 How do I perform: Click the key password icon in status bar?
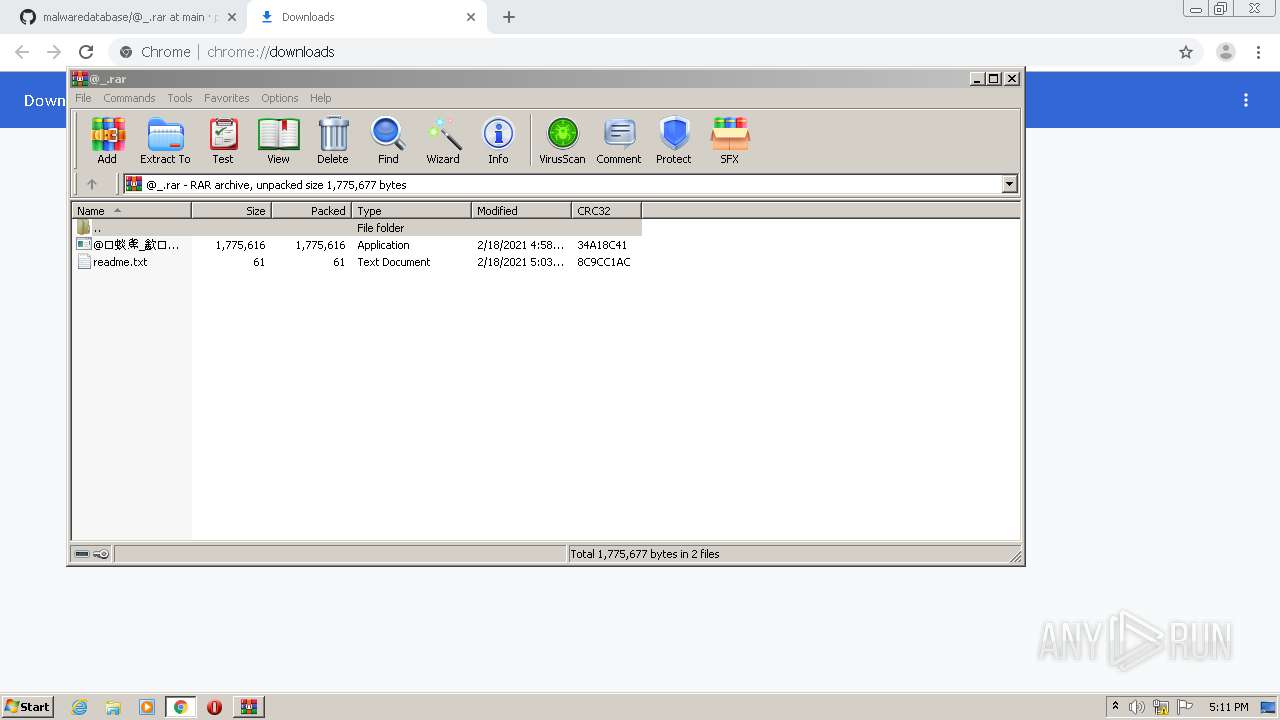coord(101,554)
